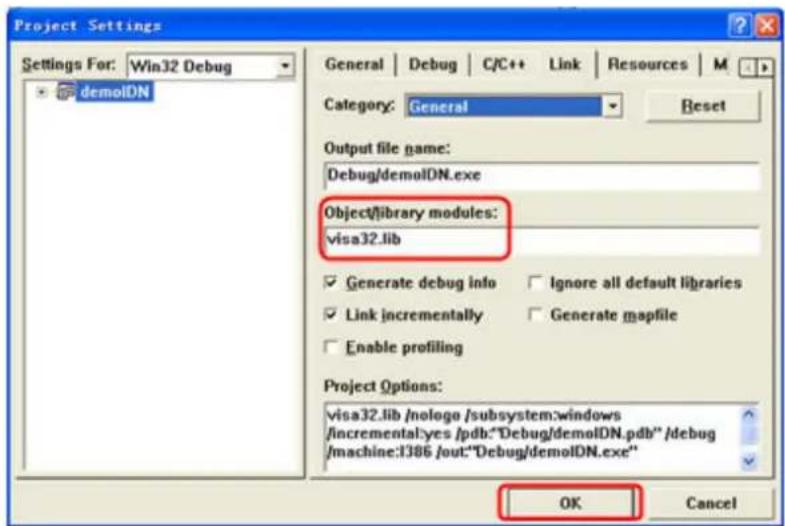Click the Output file name field
Image resolution: width=785 pixels, height=526 pixels.
(541, 175)
